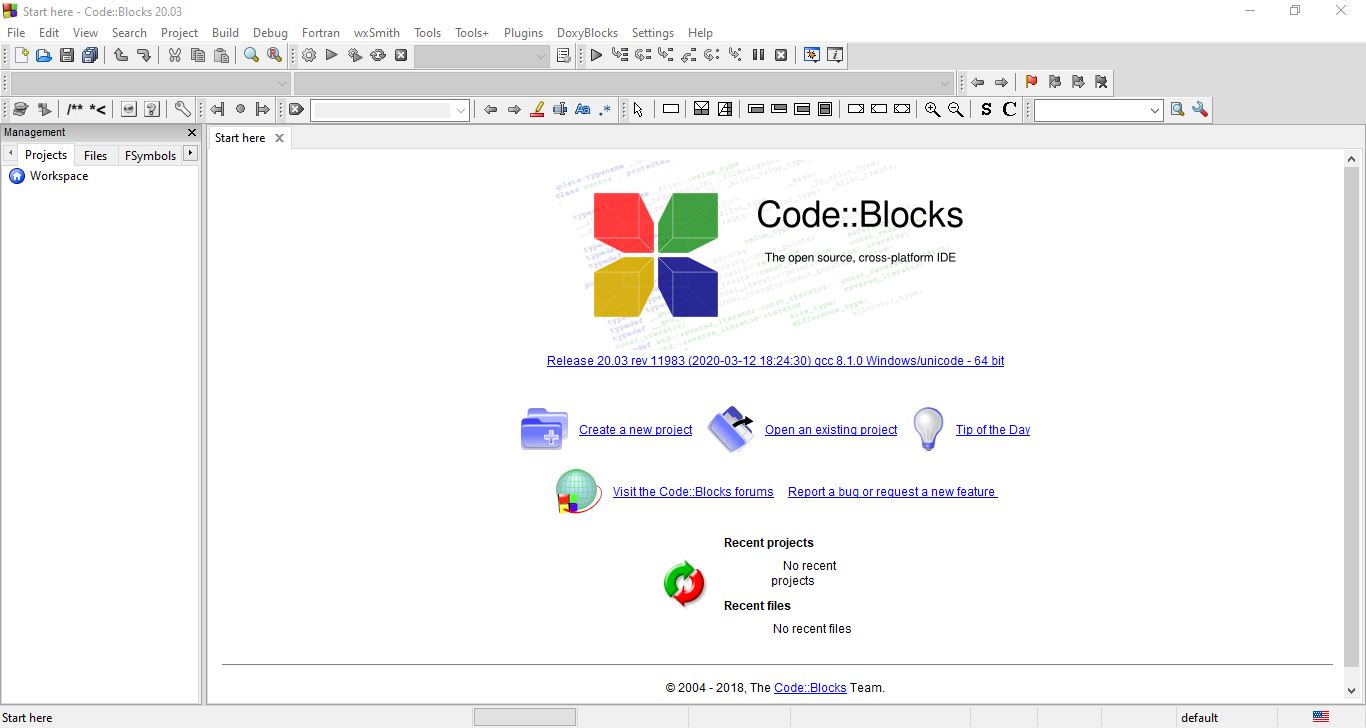Select the Workspace tree item
This screenshot has height=728, width=1366.
click(x=59, y=176)
